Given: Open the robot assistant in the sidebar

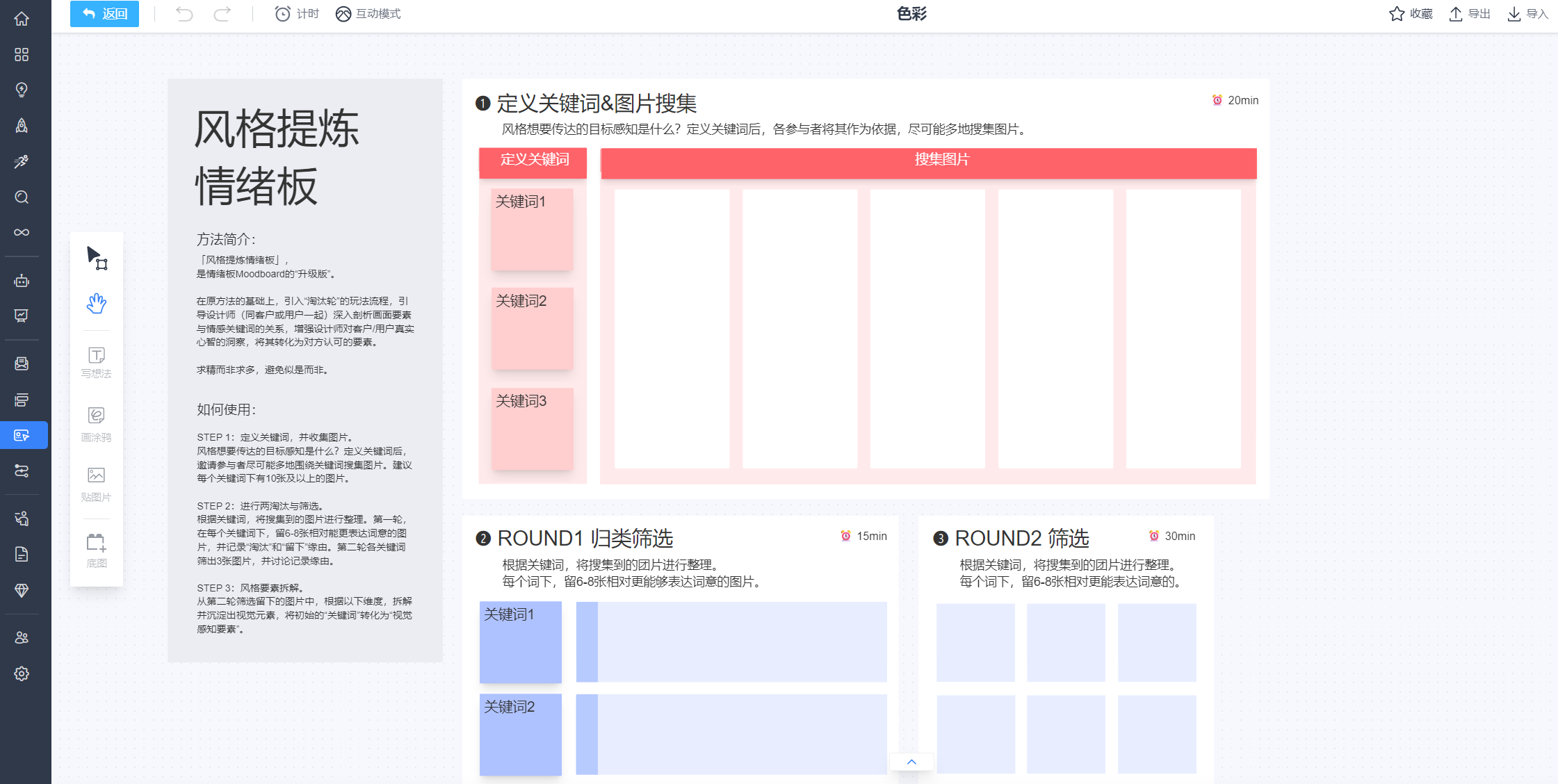Looking at the screenshot, I should (x=22, y=281).
